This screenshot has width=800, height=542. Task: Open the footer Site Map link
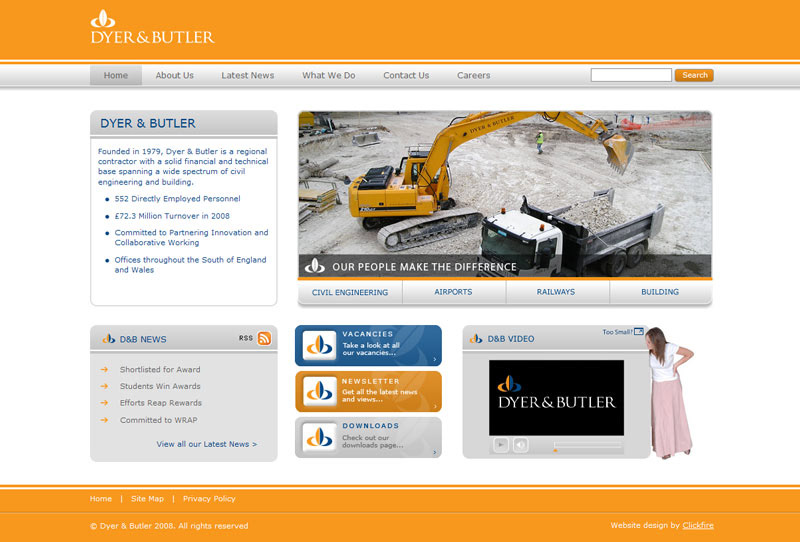pyautogui.click(x=147, y=499)
